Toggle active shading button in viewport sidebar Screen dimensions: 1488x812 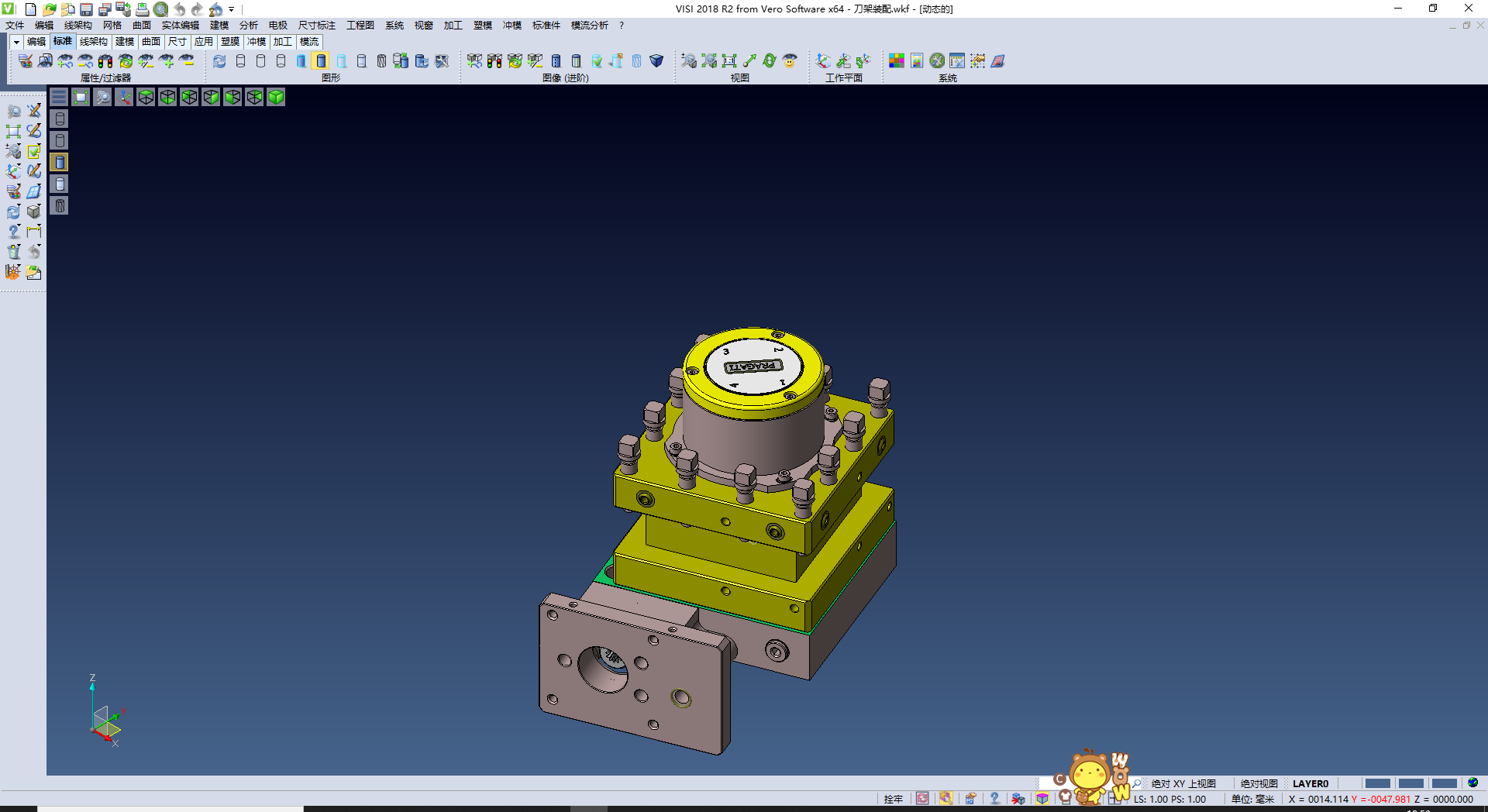[60, 162]
